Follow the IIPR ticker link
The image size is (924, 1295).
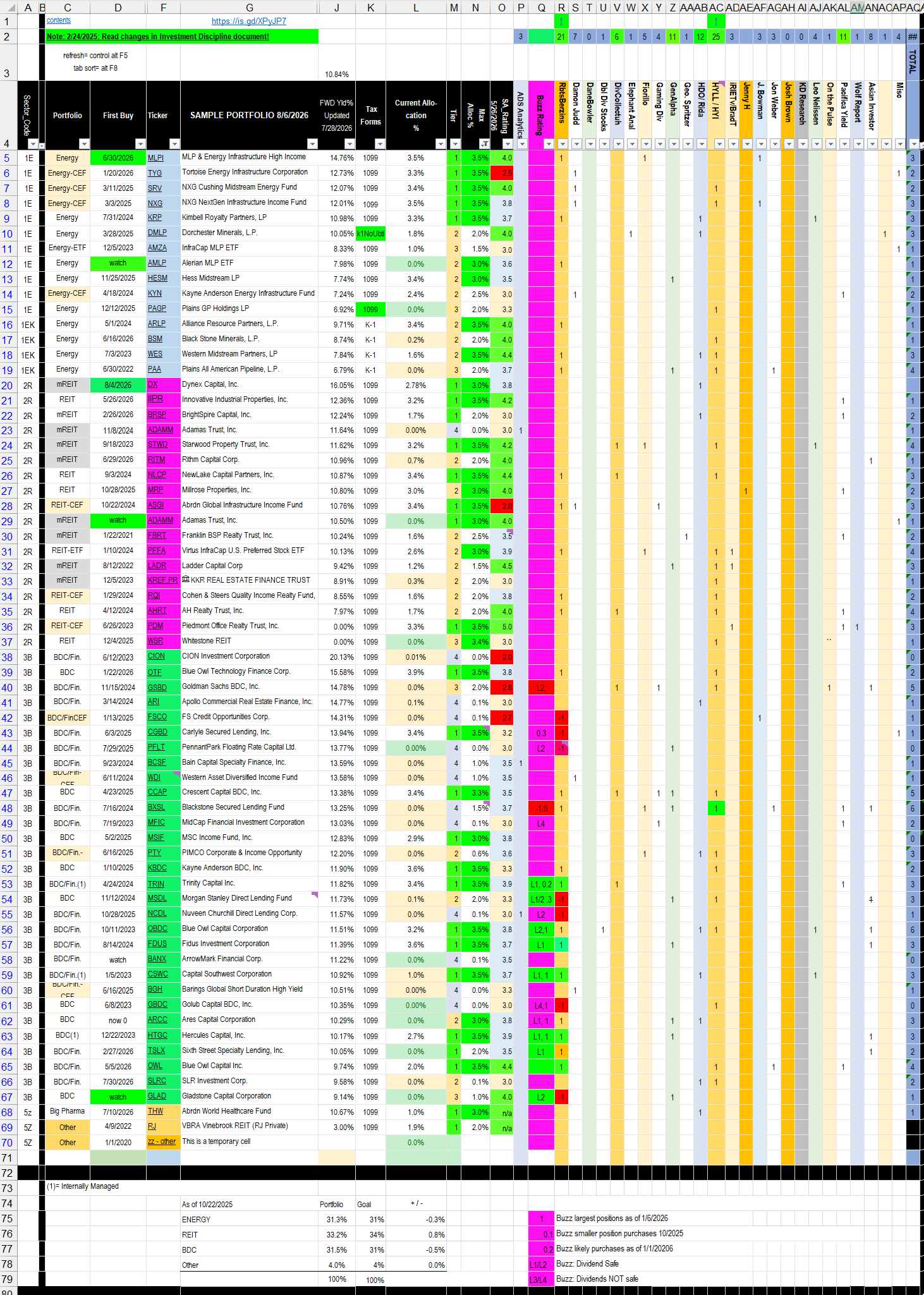(155, 399)
